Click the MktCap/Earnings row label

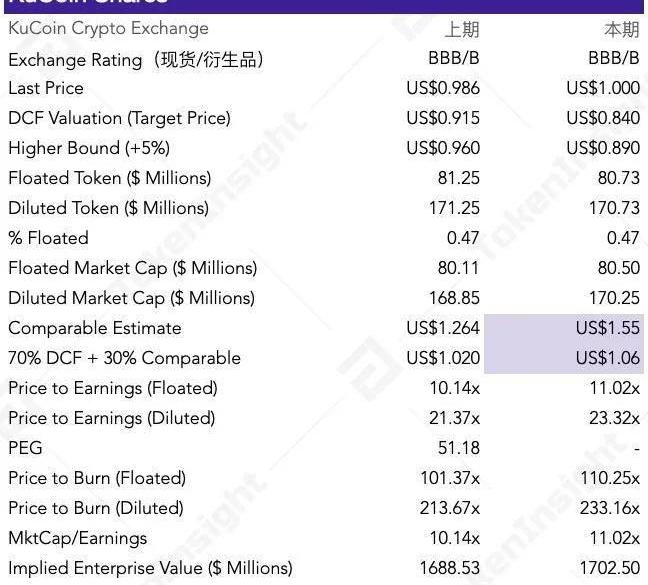click(x=77, y=538)
